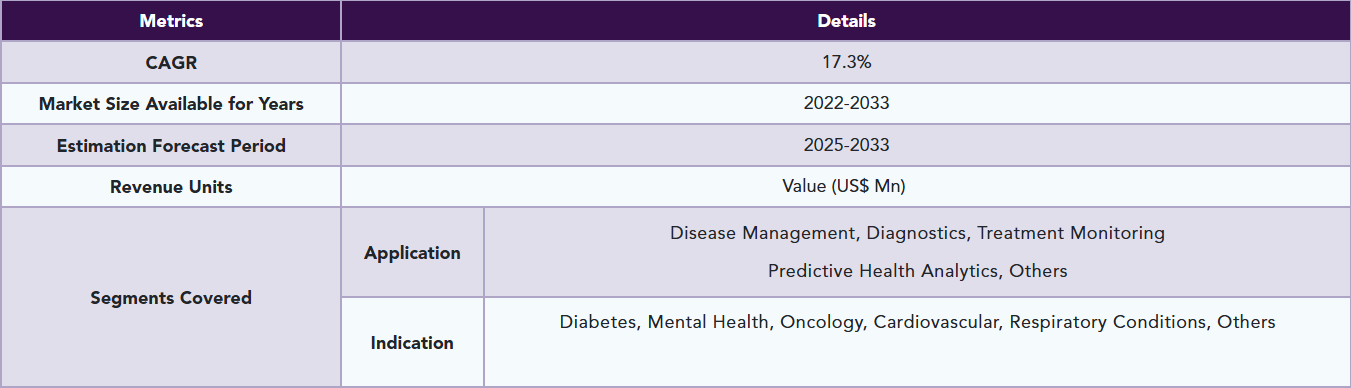Click the 2022-2033 value cell

846,104
